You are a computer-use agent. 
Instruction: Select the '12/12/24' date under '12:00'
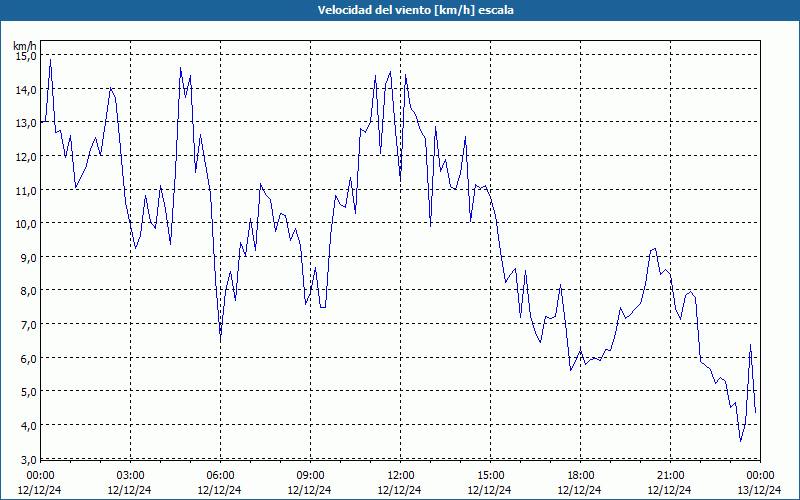399,490
